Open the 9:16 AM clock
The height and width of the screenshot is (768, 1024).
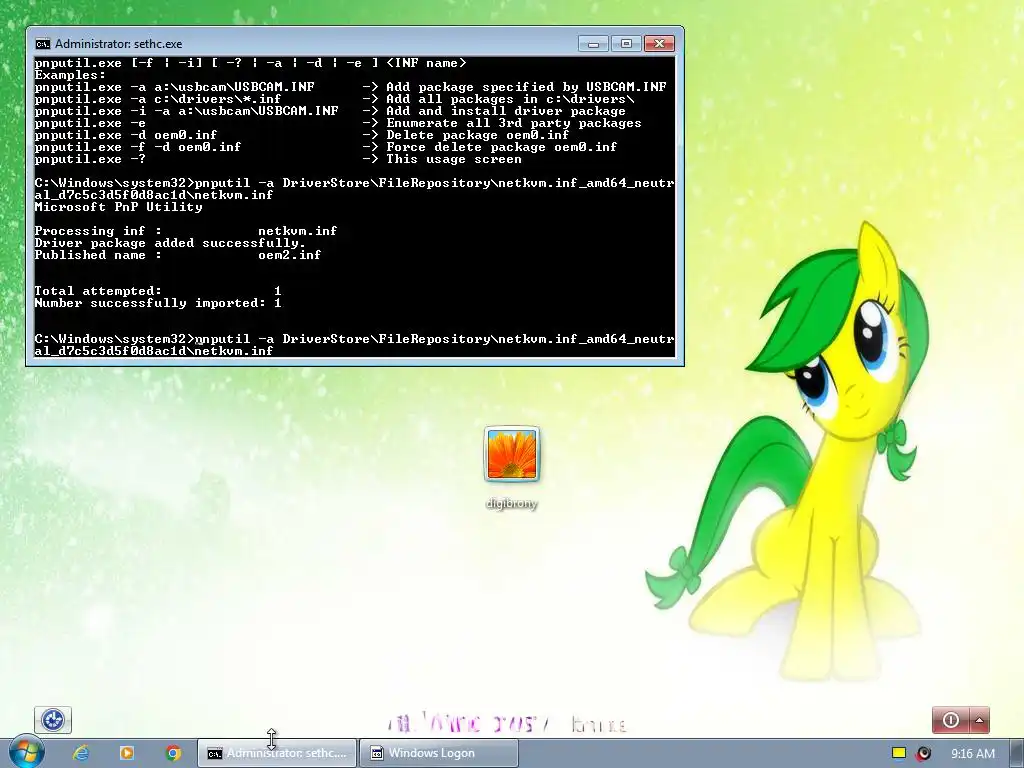[x=973, y=754]
